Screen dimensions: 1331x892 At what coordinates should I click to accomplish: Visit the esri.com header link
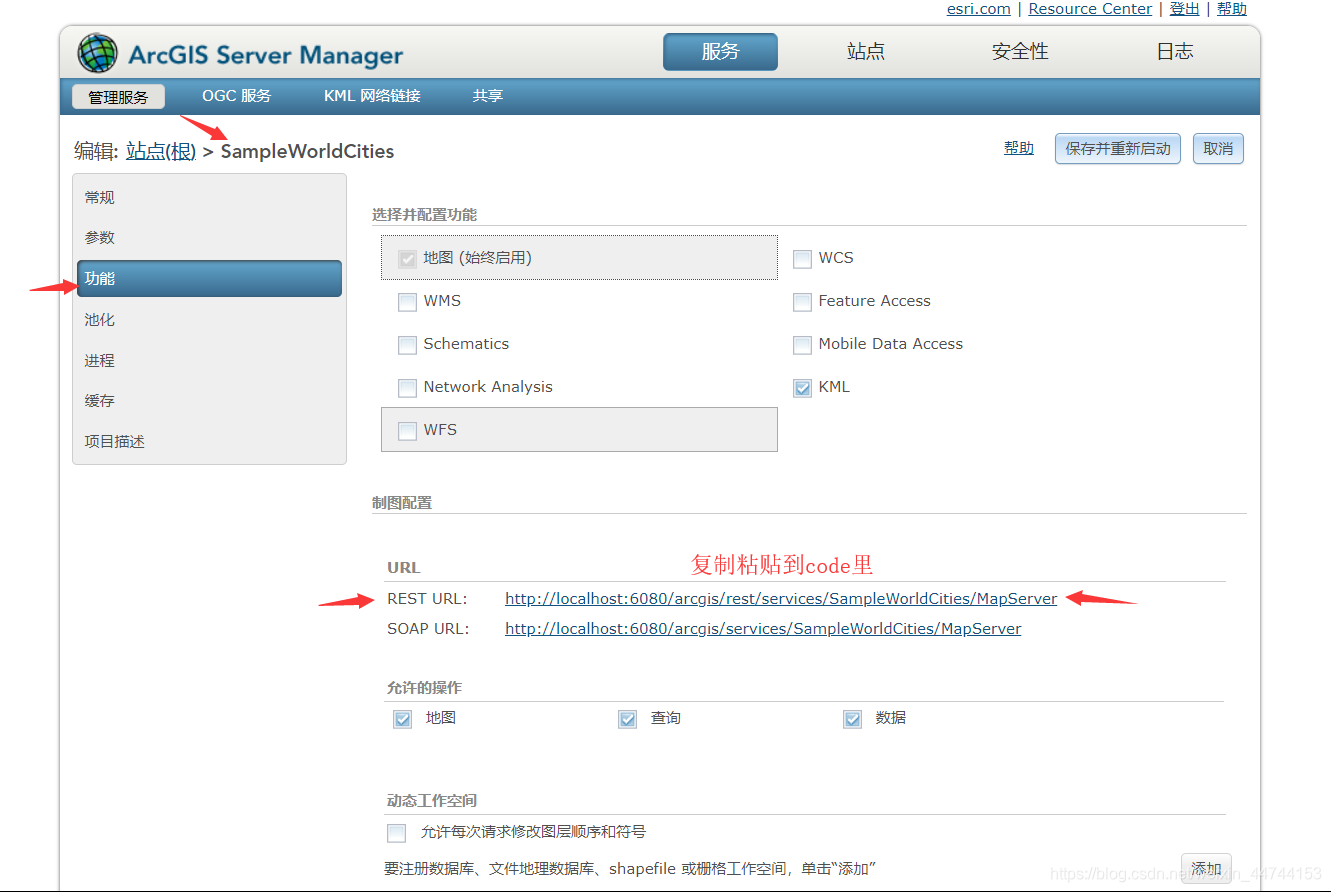pyautogui.click(x=979, y=9)
